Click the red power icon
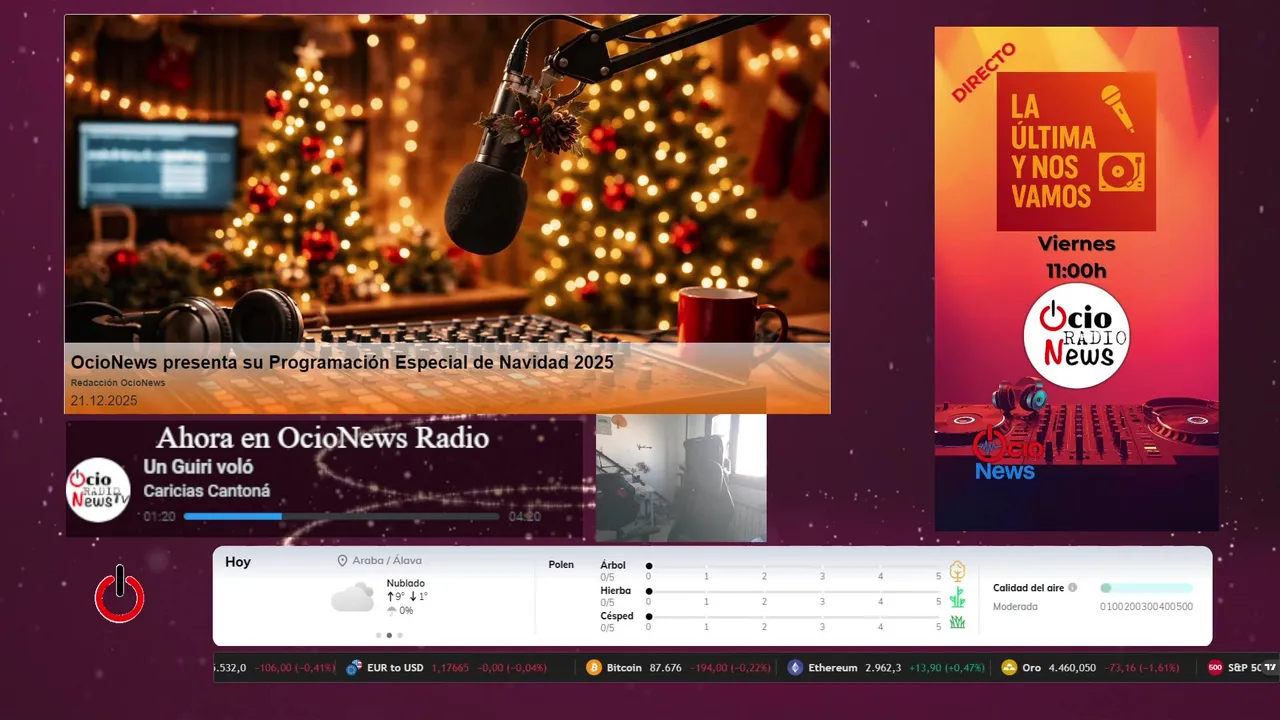The height and width of the screenshot is (720, 1280). [x=120, y=595]
